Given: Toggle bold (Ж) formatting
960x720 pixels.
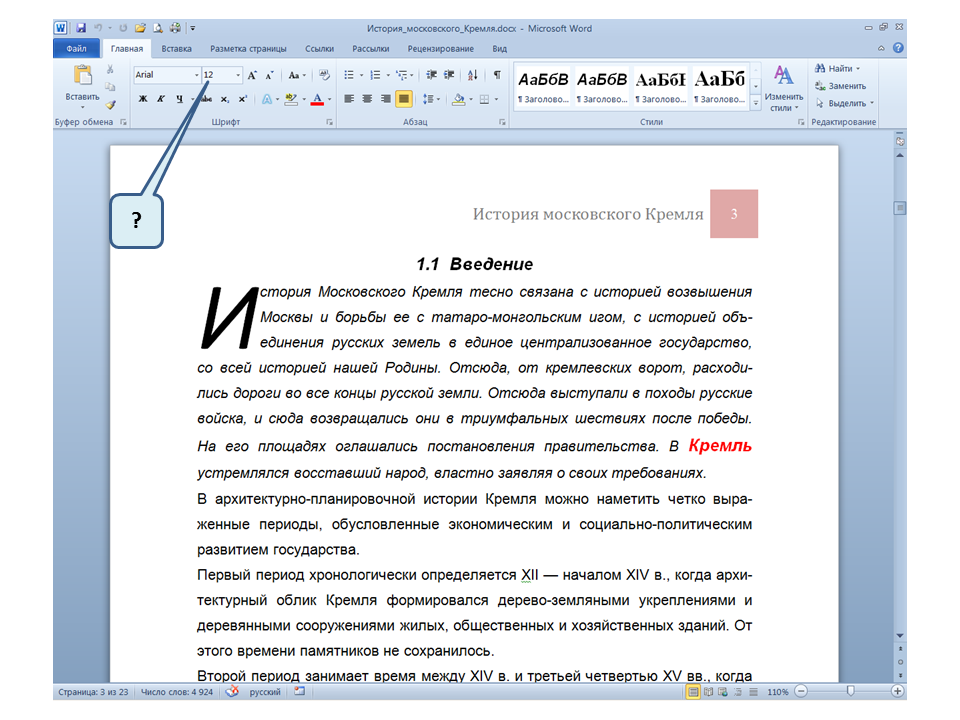Looking at the screenshot, I should coord(143,99).
